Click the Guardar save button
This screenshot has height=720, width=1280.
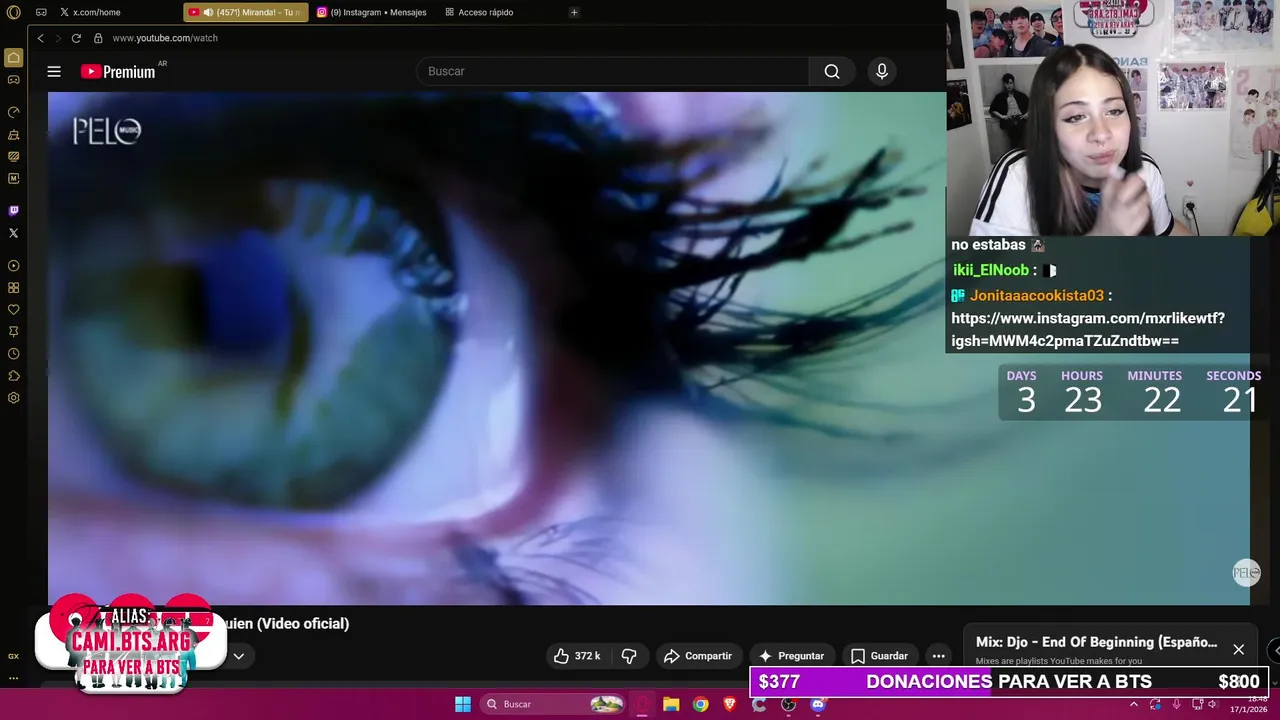(x=879, y=656)
